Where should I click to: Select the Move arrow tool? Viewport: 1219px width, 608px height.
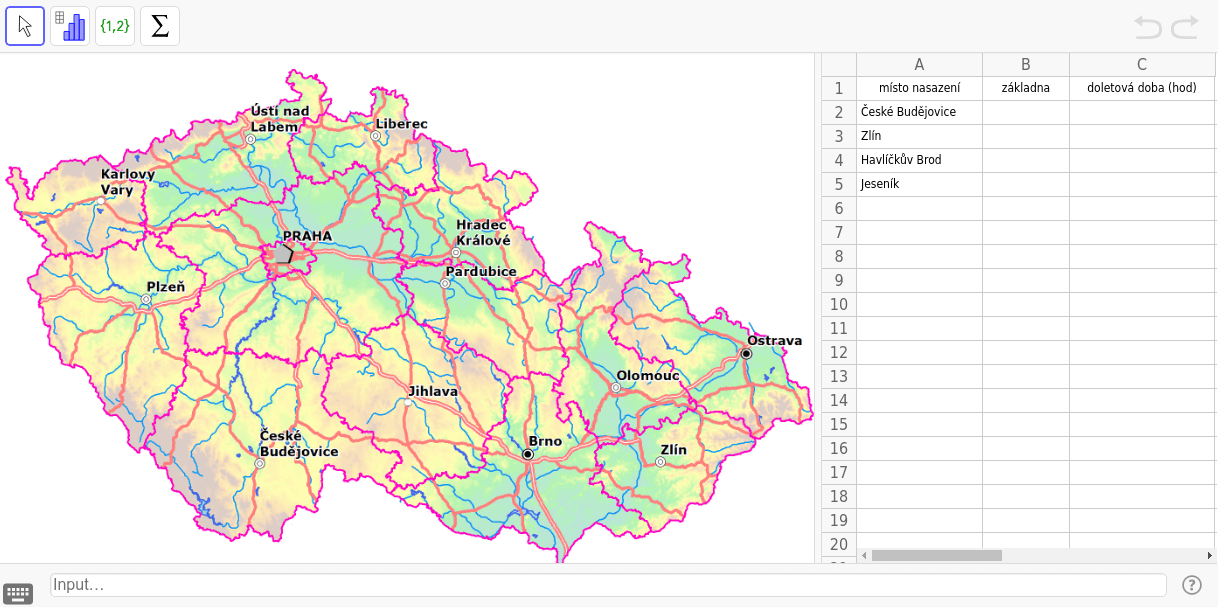[25, 26]
